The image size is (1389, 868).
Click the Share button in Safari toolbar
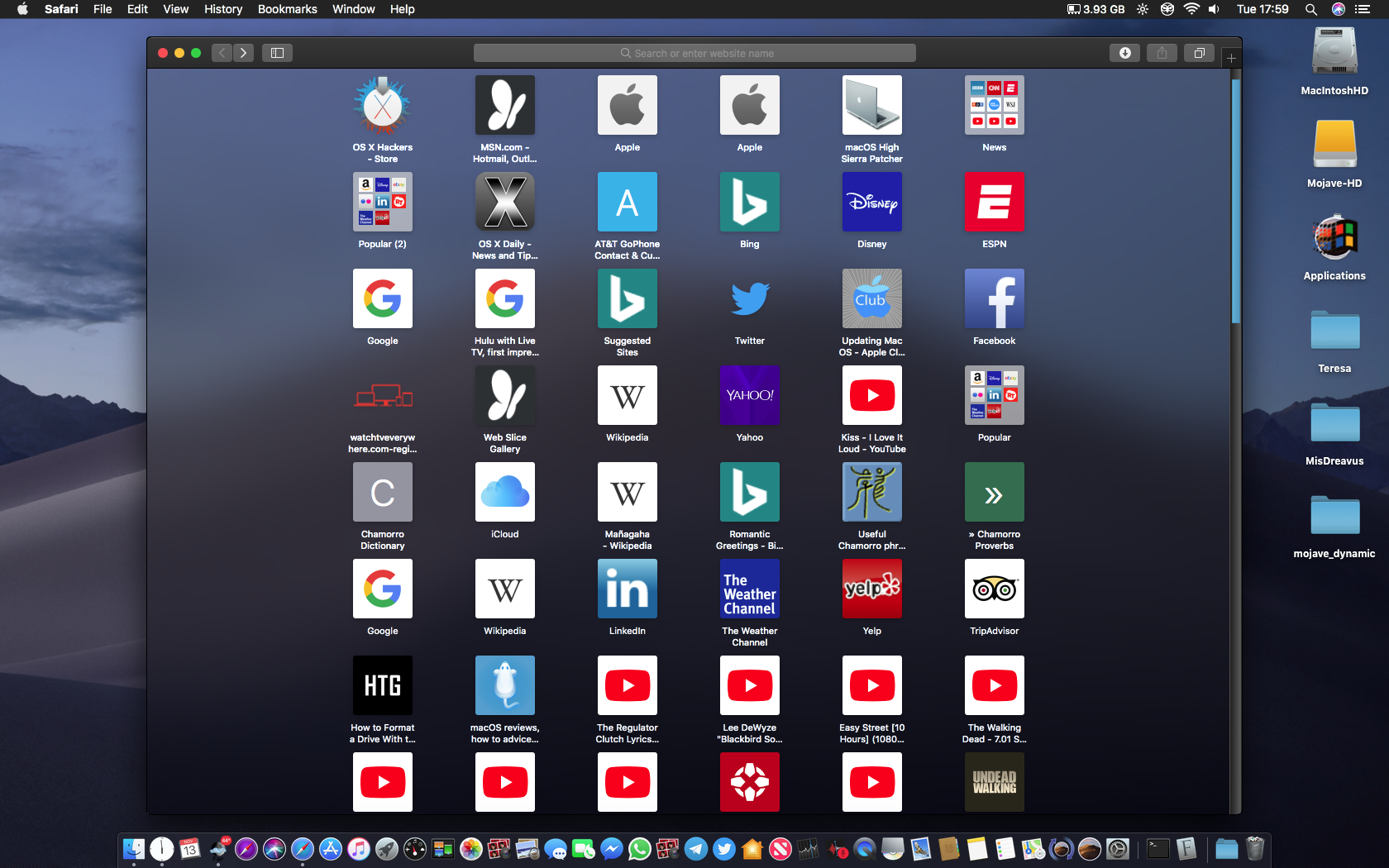pyautogui.click(x=1162, y=53)
